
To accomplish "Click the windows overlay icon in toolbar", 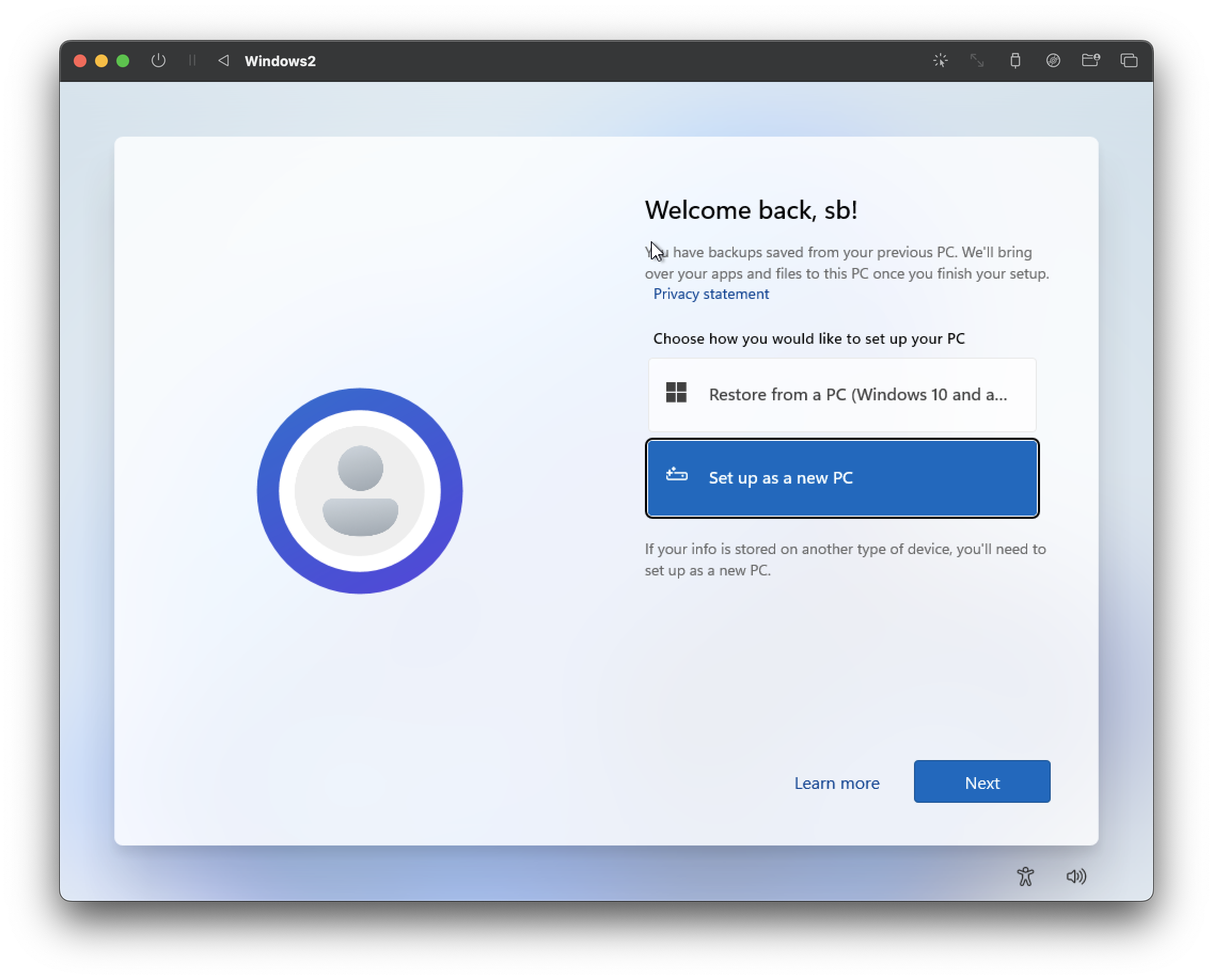I will 1128,60.
